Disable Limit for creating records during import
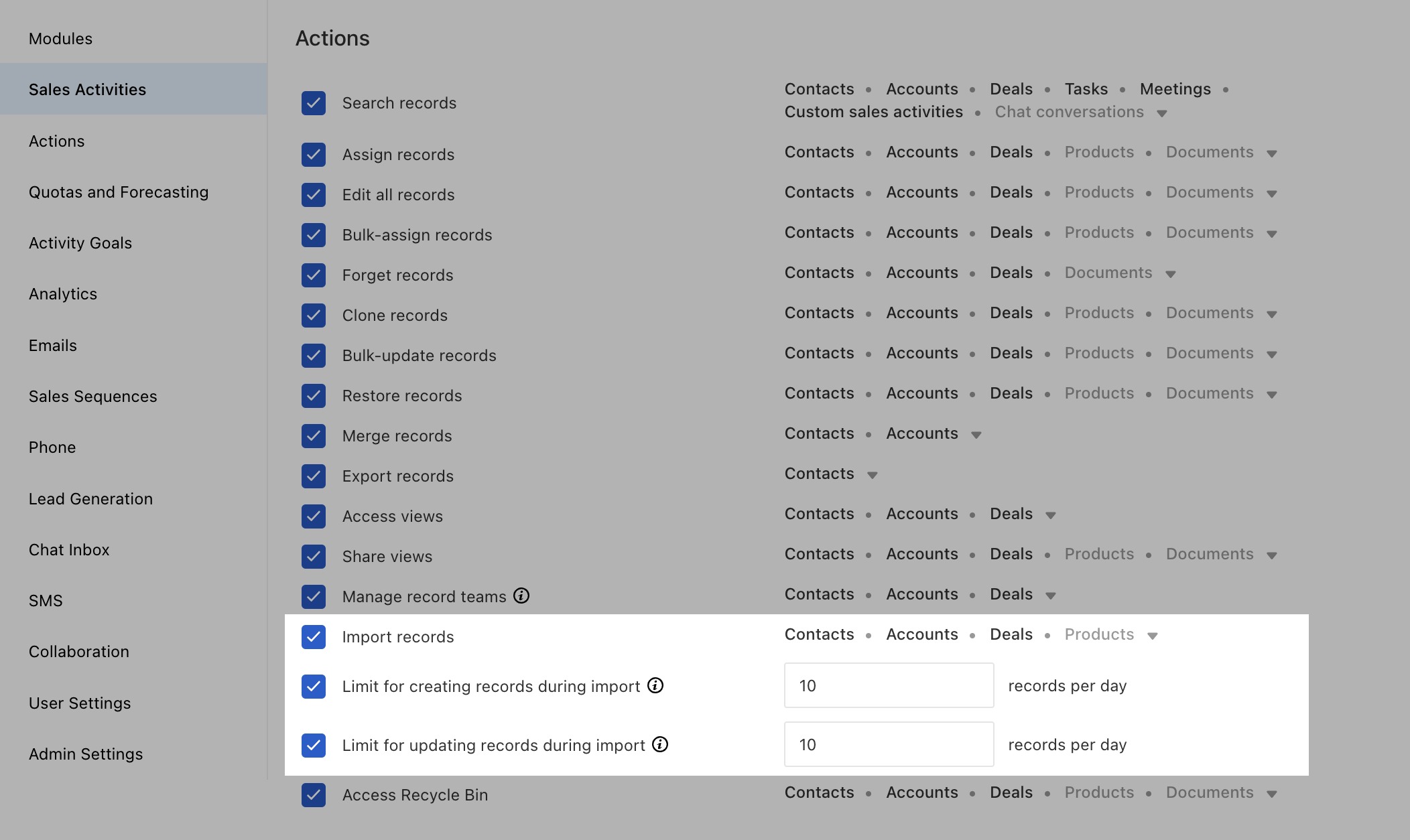The height and width of the screenshot is (840, 1410). [x=314, y=686]
